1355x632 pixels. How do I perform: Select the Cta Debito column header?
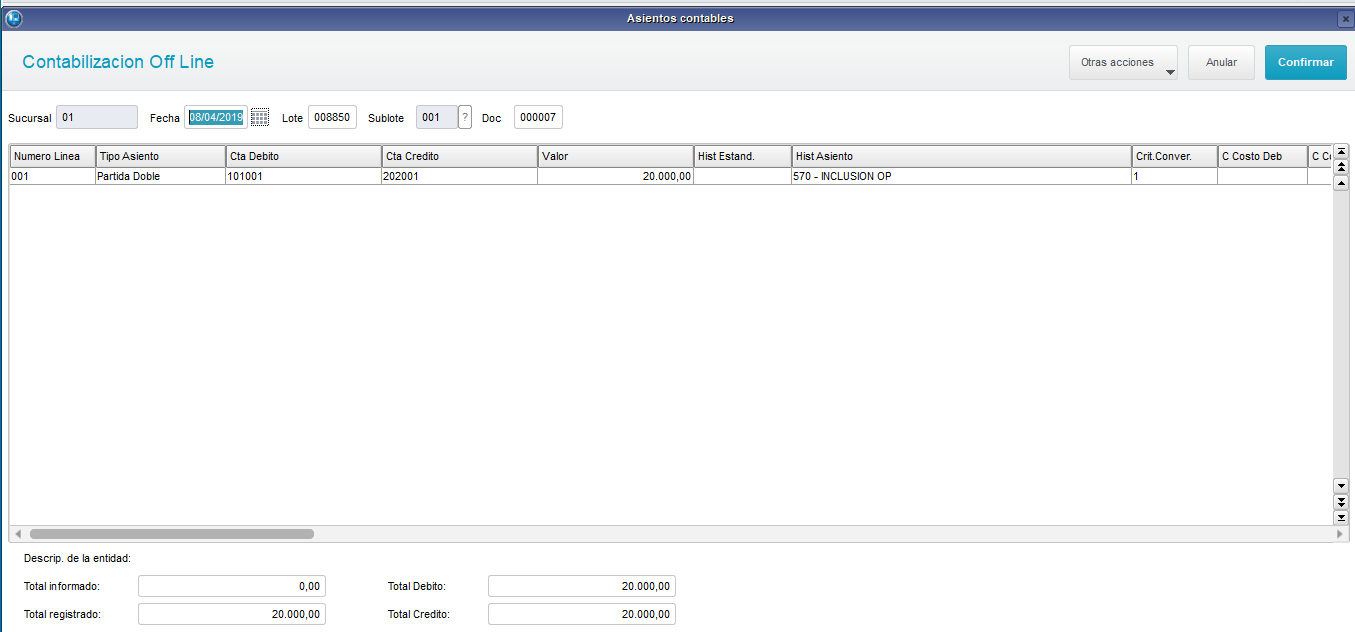click(x=303, y=156)
